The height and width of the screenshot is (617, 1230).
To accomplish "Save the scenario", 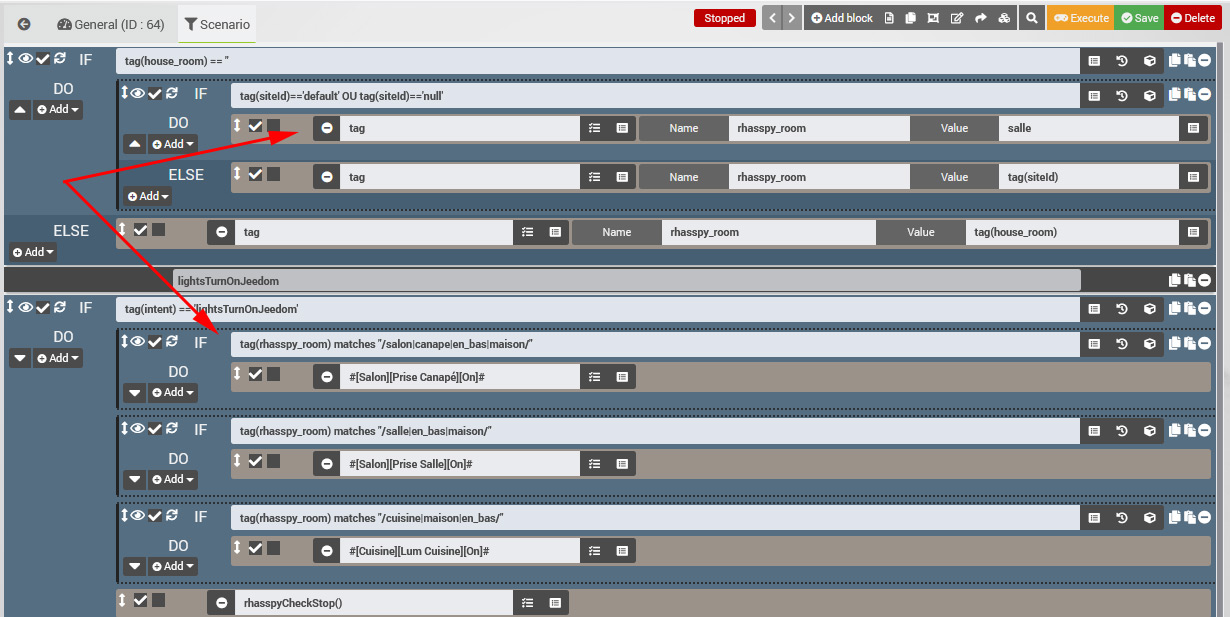I will (x=1139, y=18).
